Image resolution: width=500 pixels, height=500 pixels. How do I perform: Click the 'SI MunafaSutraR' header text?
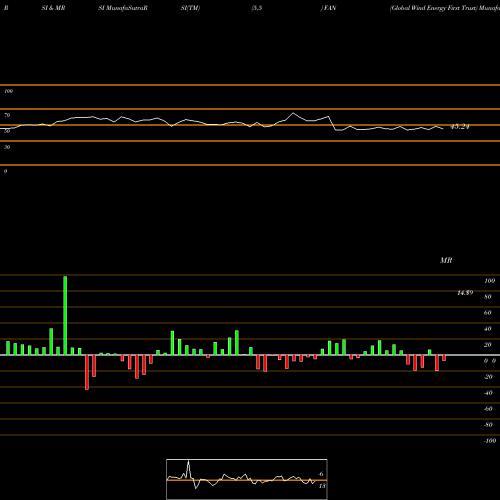tap(123, 8)
